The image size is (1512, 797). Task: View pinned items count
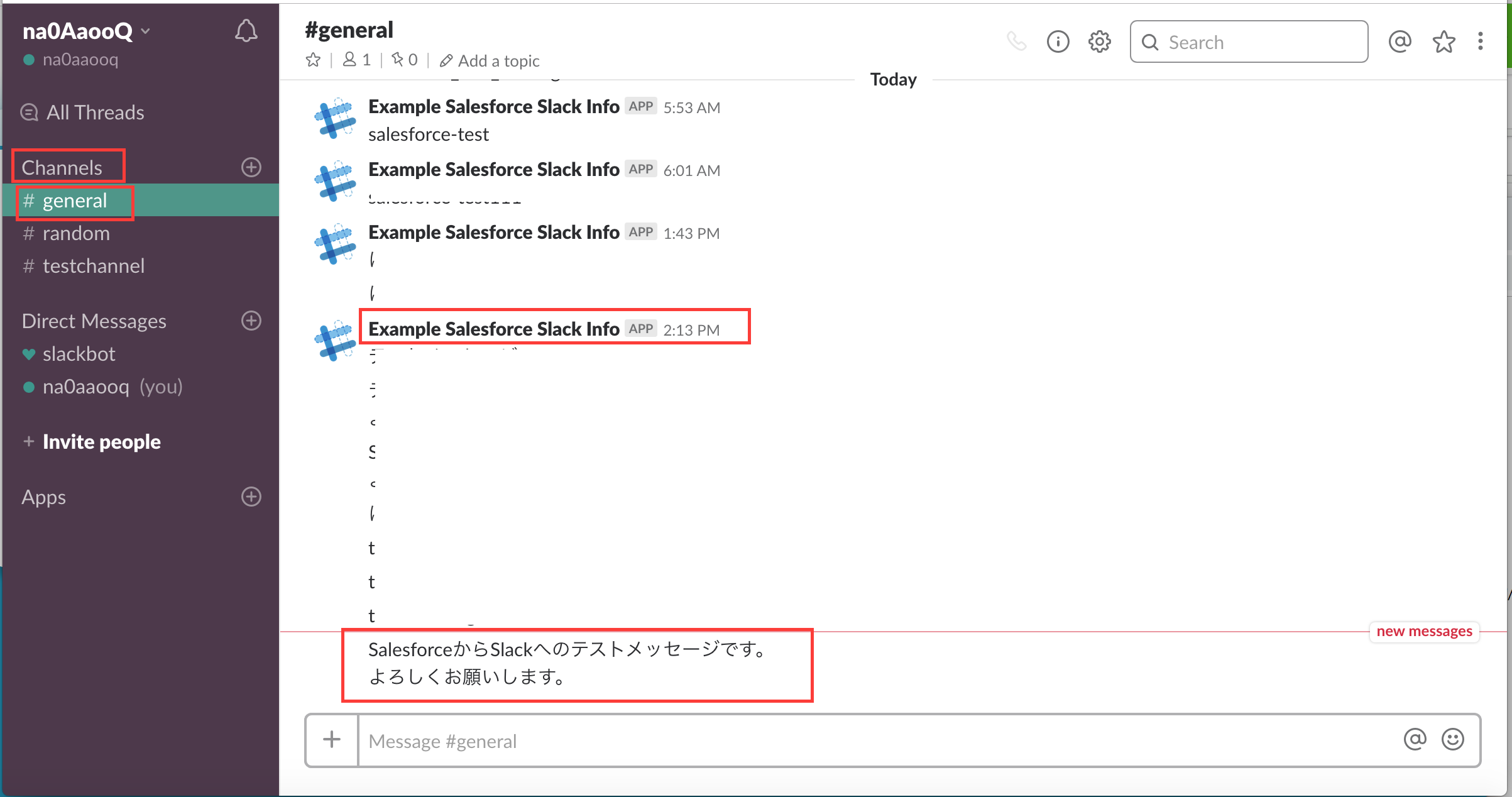click(404, 60)
